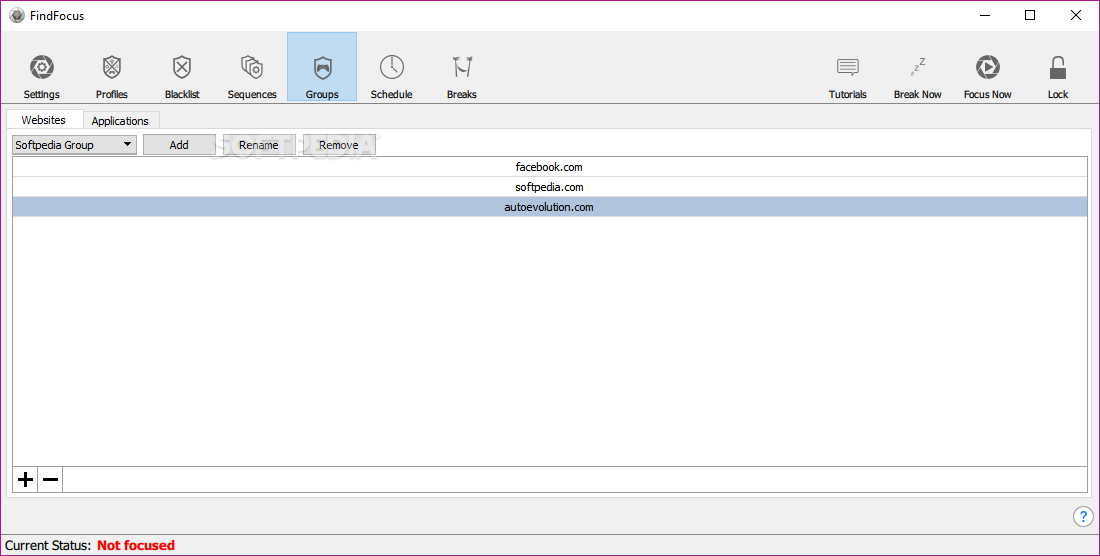Click the Add group button
1100x556 pixels.
tap(179, 145)
